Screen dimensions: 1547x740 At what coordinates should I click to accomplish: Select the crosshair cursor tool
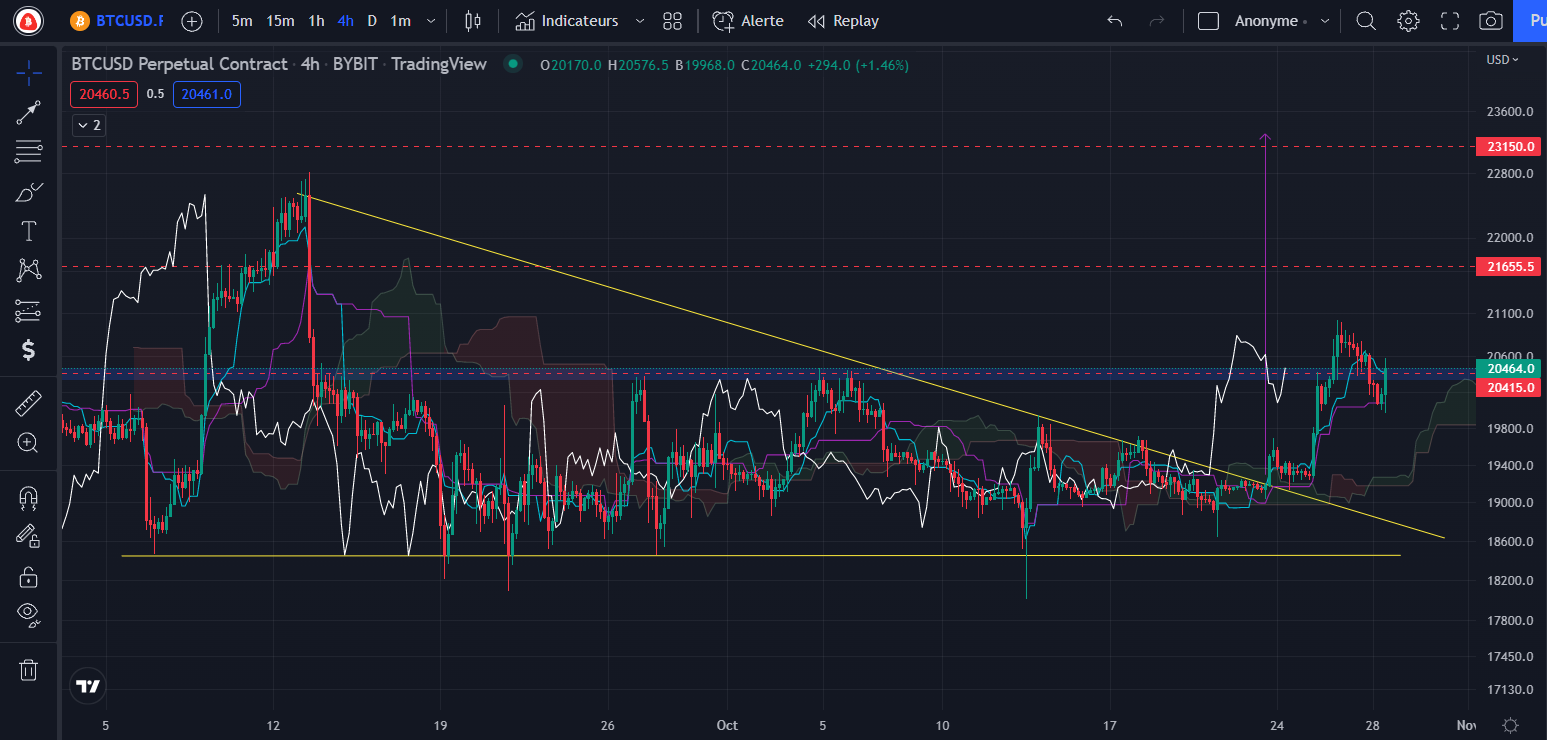[28, 72]
